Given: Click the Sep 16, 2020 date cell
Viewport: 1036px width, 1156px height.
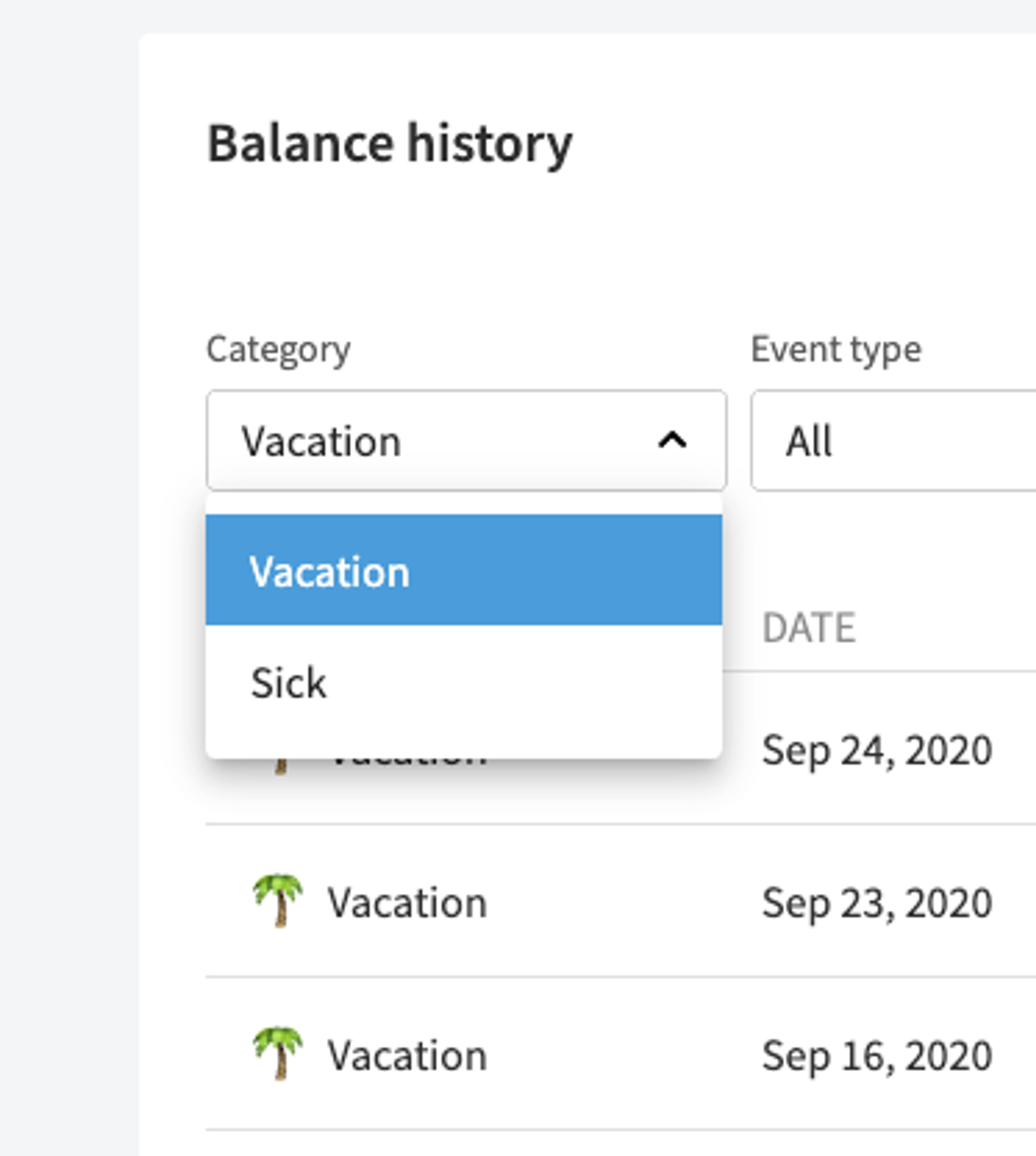Looking at the screenshot, I should click(877, 1055).
